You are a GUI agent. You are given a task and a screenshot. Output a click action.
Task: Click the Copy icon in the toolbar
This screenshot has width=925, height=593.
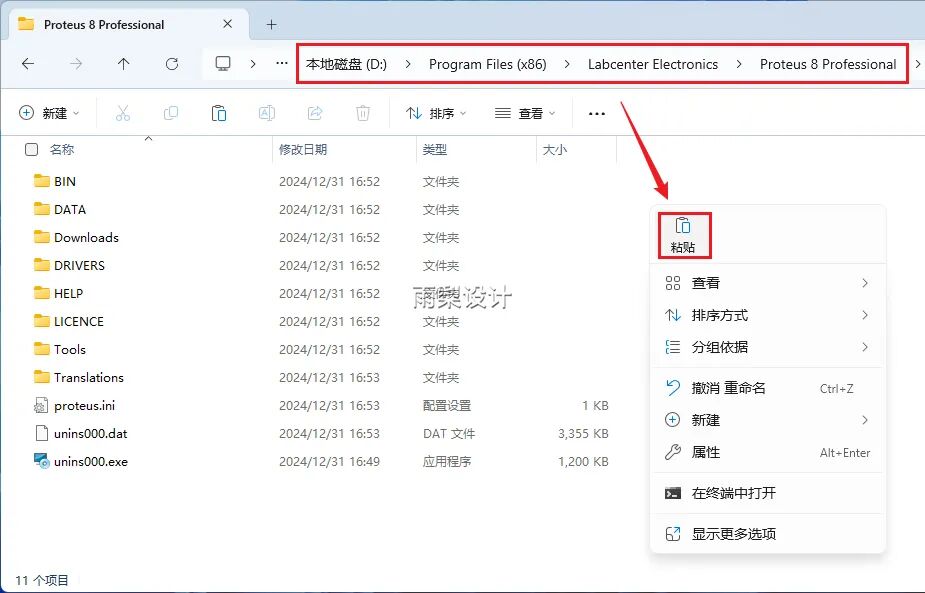coord(170,112)
